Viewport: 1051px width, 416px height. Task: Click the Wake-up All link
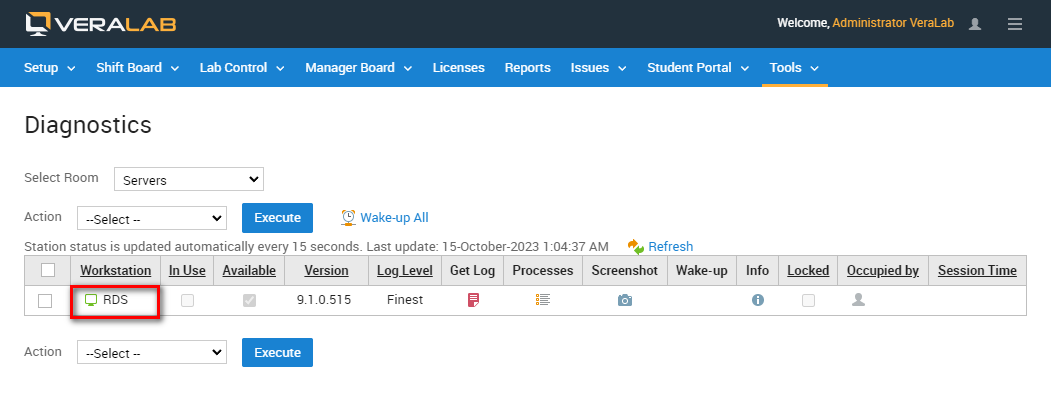click(x=394, y=218)
